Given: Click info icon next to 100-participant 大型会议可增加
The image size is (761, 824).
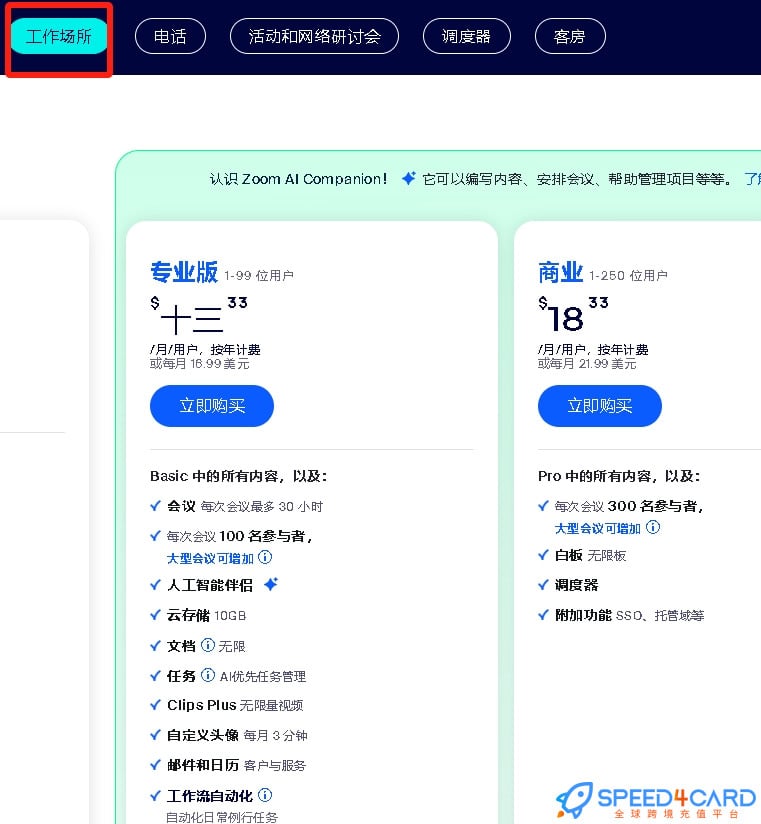Looking at the screenshot, I should (265, 557).
